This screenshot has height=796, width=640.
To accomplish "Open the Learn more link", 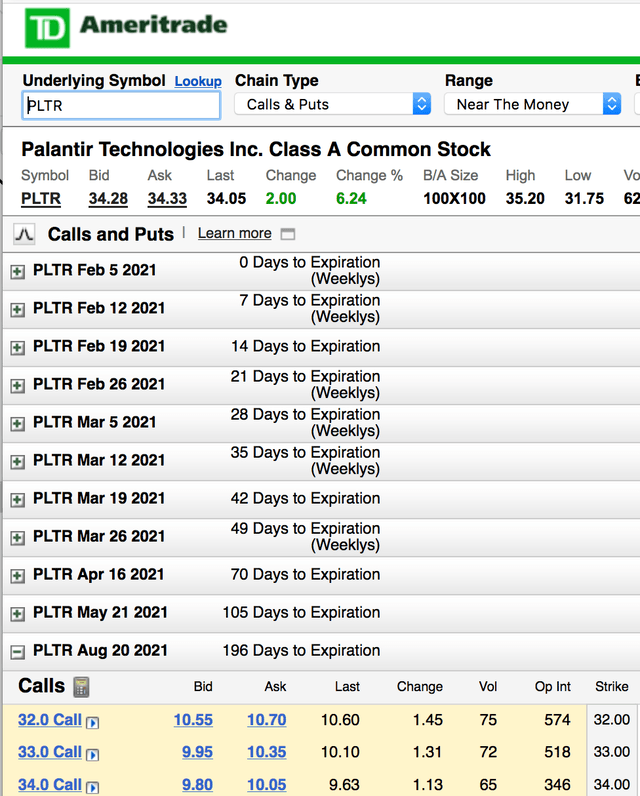I will 234,233.
